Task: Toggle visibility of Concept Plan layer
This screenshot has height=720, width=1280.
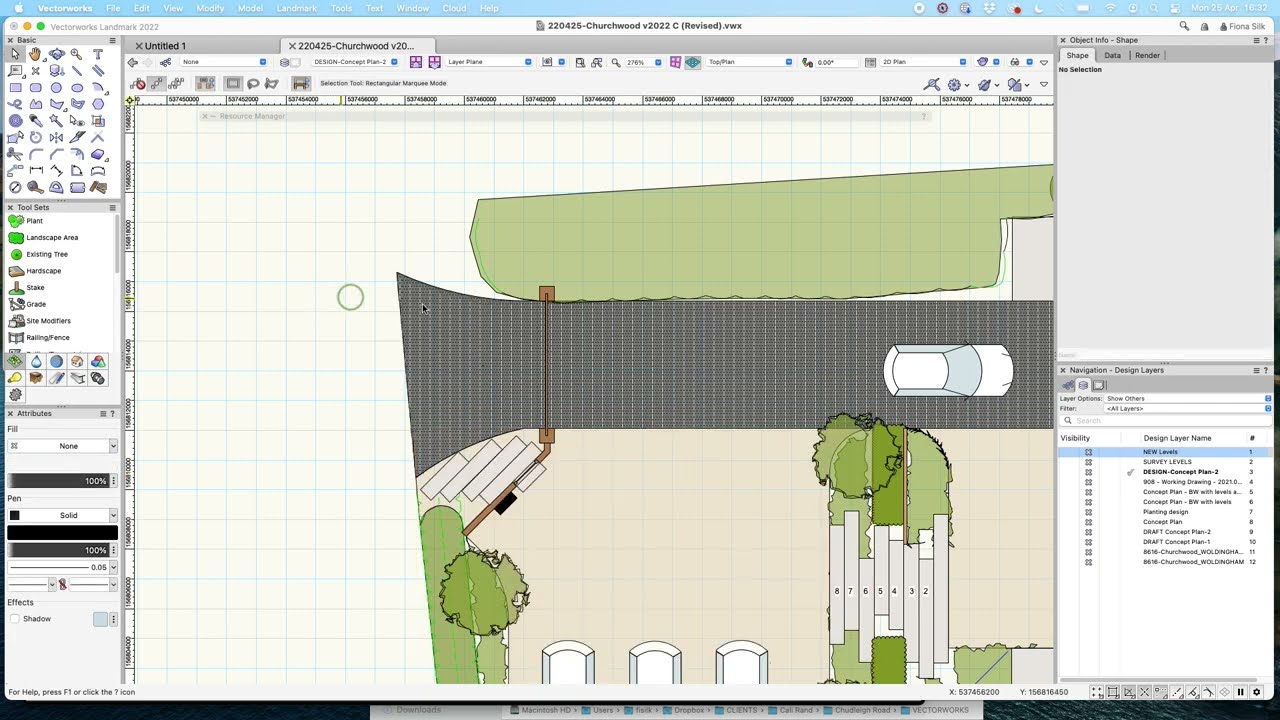Action: [x=1089, y=522]
